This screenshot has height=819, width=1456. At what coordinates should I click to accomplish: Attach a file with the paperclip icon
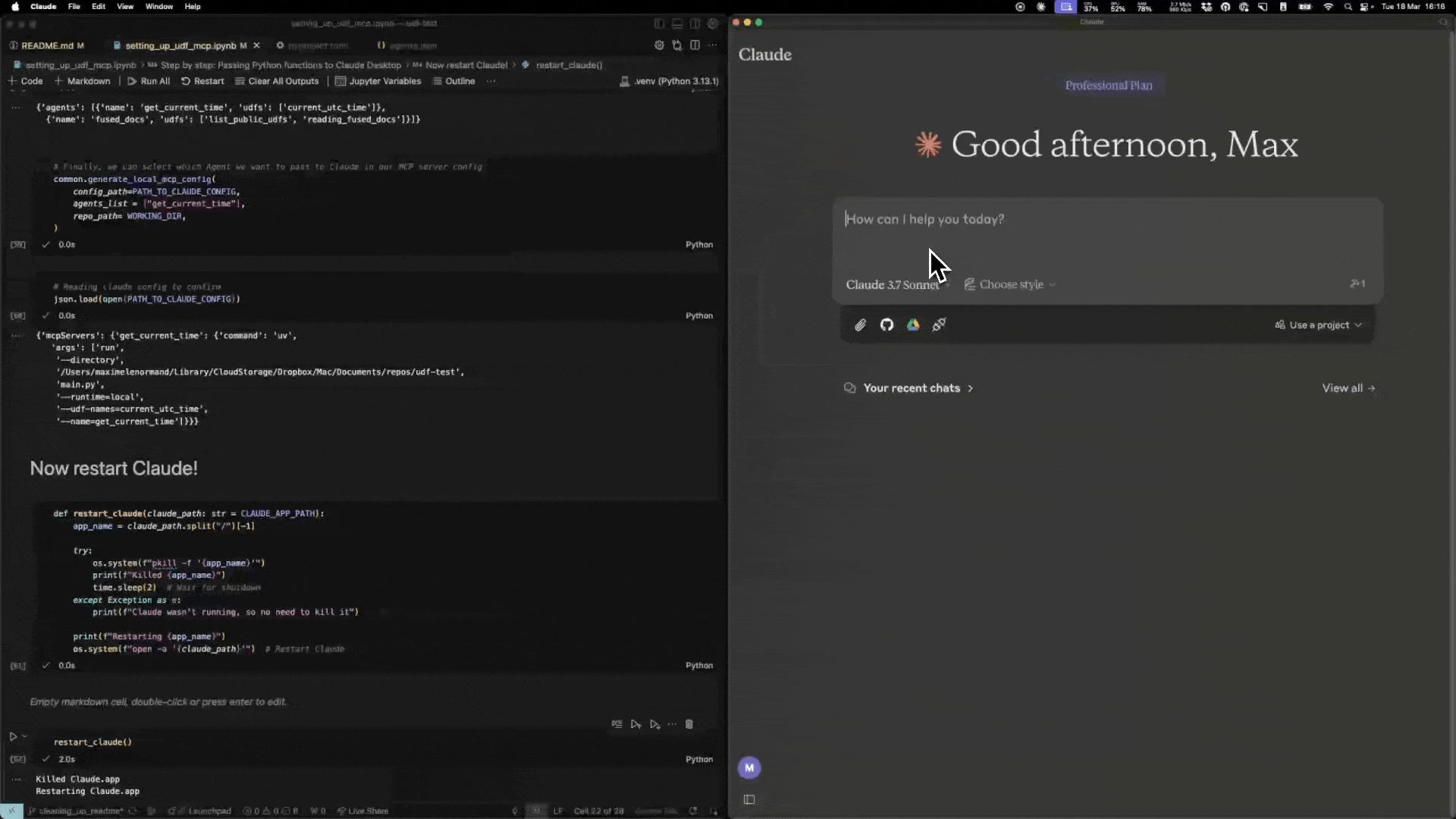click(860, 325)
